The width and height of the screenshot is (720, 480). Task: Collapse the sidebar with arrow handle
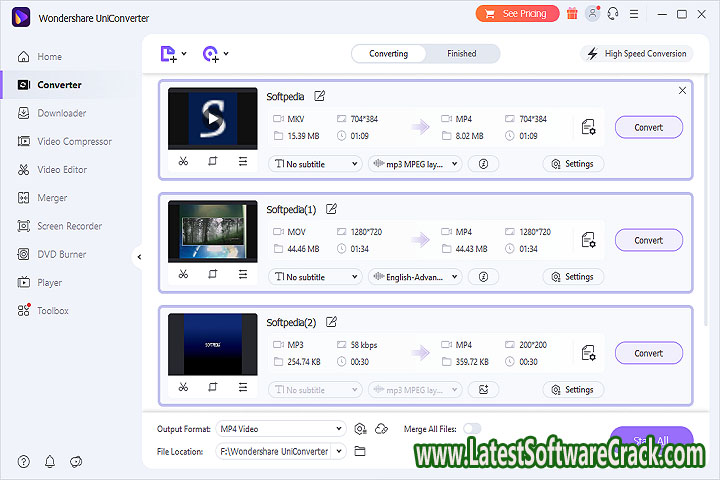pos(139,257)
